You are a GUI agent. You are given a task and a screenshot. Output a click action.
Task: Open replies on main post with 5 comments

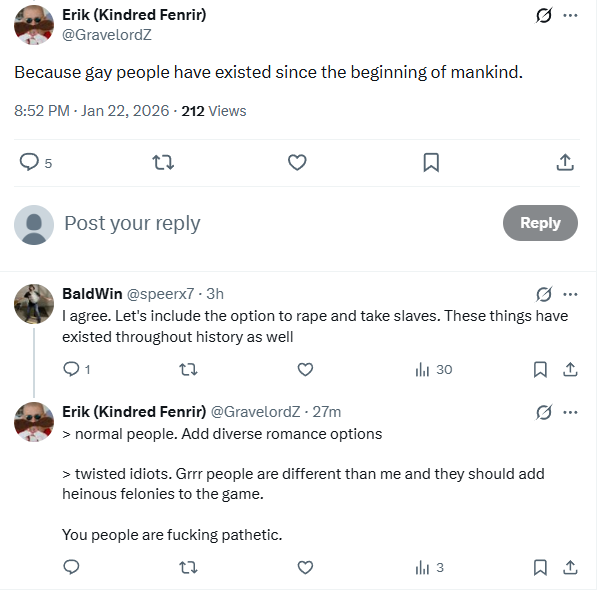pyautogui.click(x=36, y=162)
